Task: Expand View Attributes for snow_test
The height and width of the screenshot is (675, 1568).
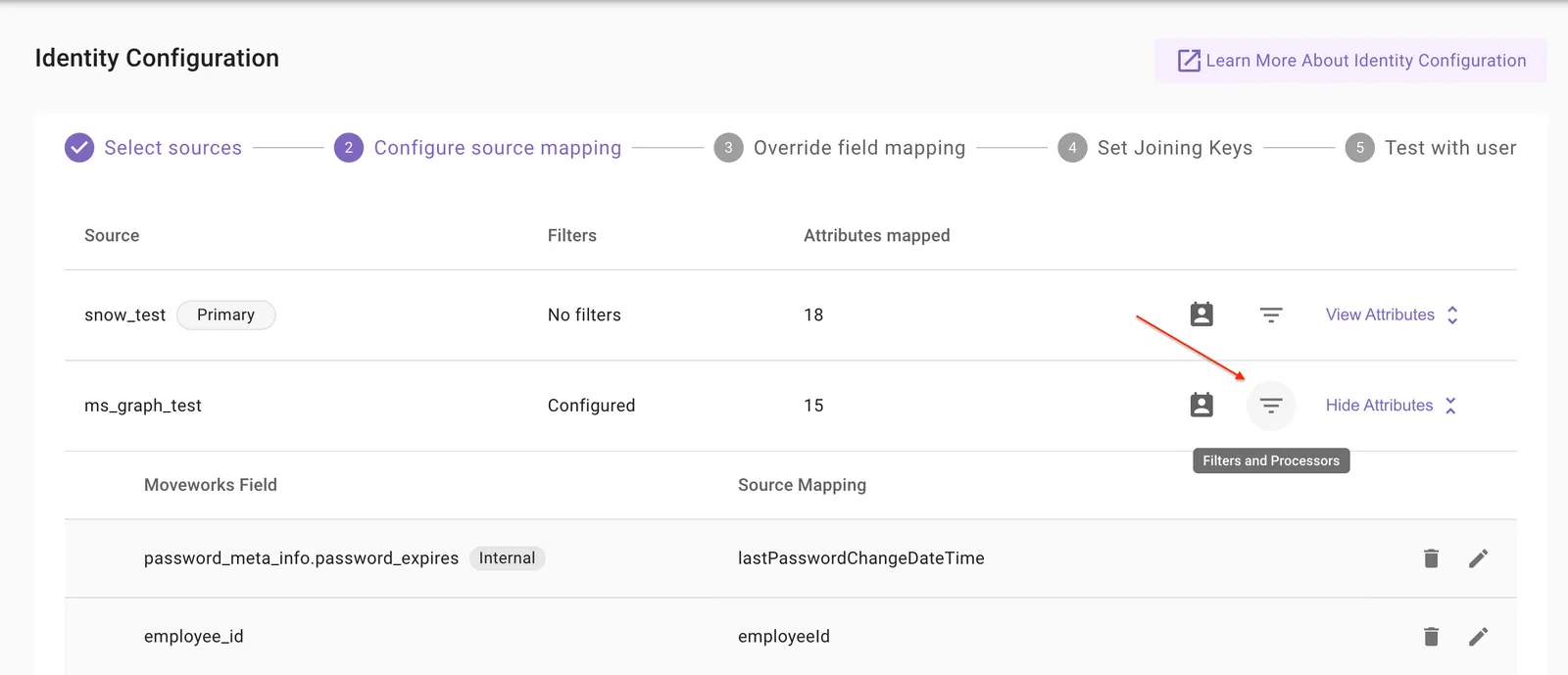Action: pyautogui.click(x=1393, y=314)
